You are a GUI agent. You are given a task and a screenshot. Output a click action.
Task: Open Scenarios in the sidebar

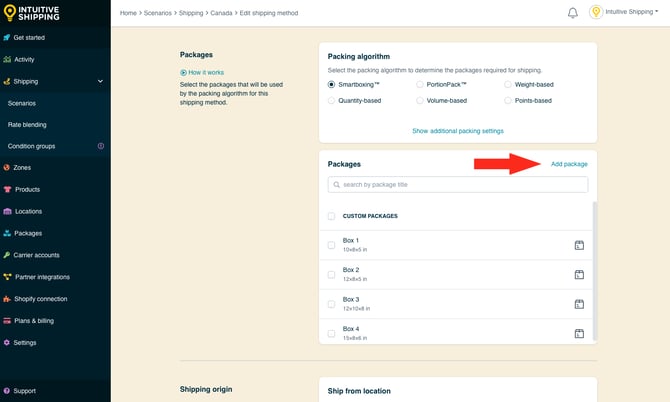click(x=22, y=103)
